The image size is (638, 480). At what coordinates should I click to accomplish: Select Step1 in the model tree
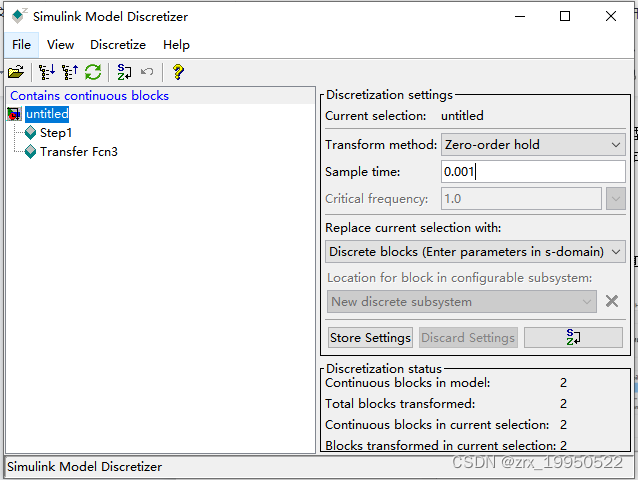click(x=56, y=133)
